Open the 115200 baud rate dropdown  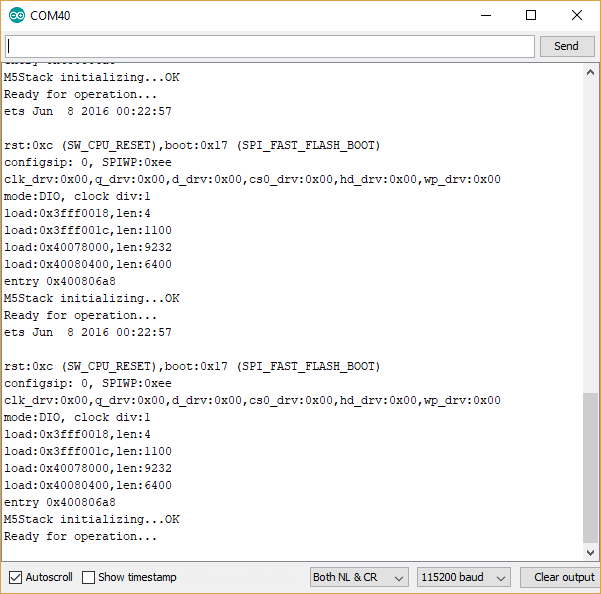coord(464,577)
